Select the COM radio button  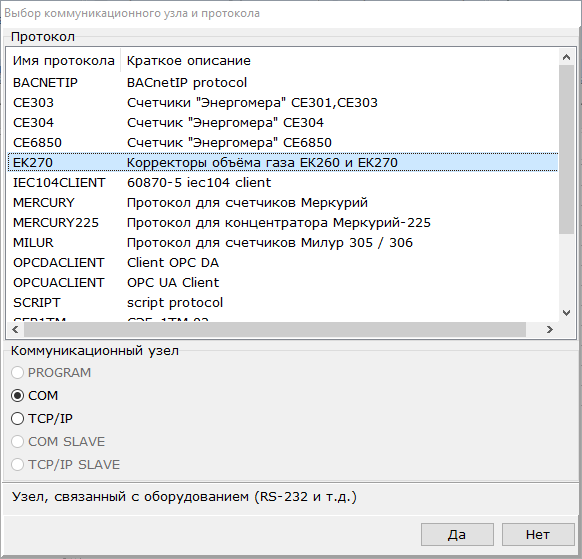(35, 396)
